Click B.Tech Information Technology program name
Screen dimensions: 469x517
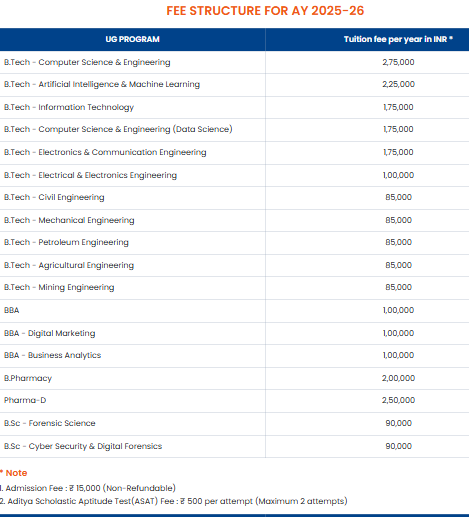(69, 107)
